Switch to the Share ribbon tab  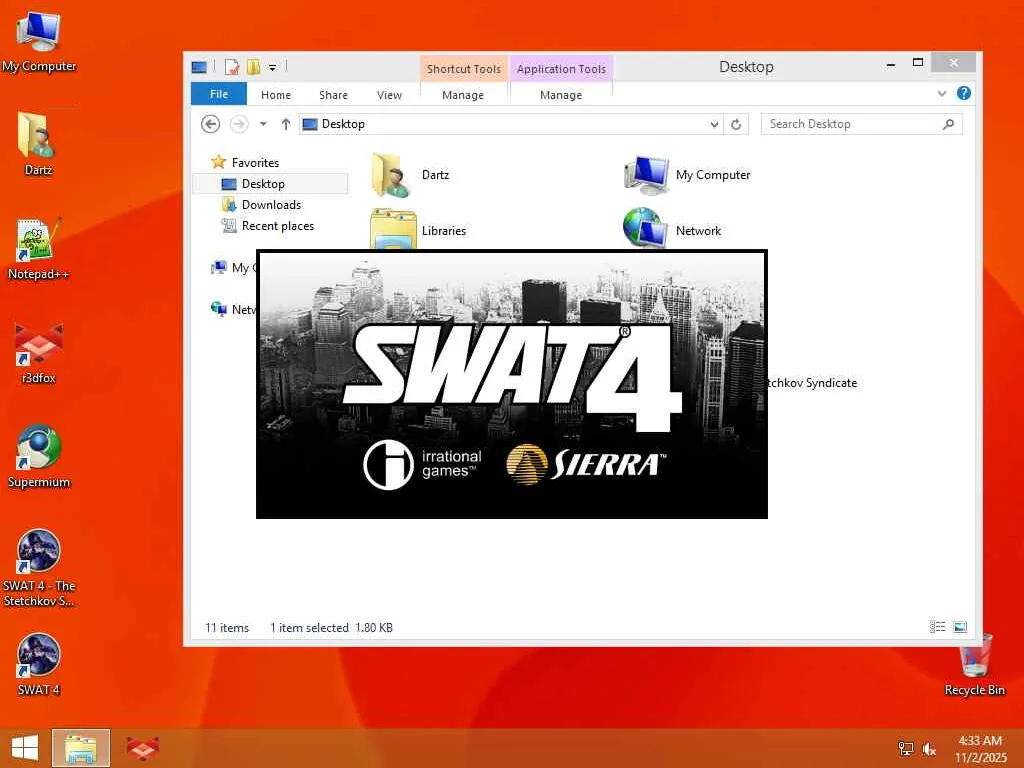[x=333, y=95]
